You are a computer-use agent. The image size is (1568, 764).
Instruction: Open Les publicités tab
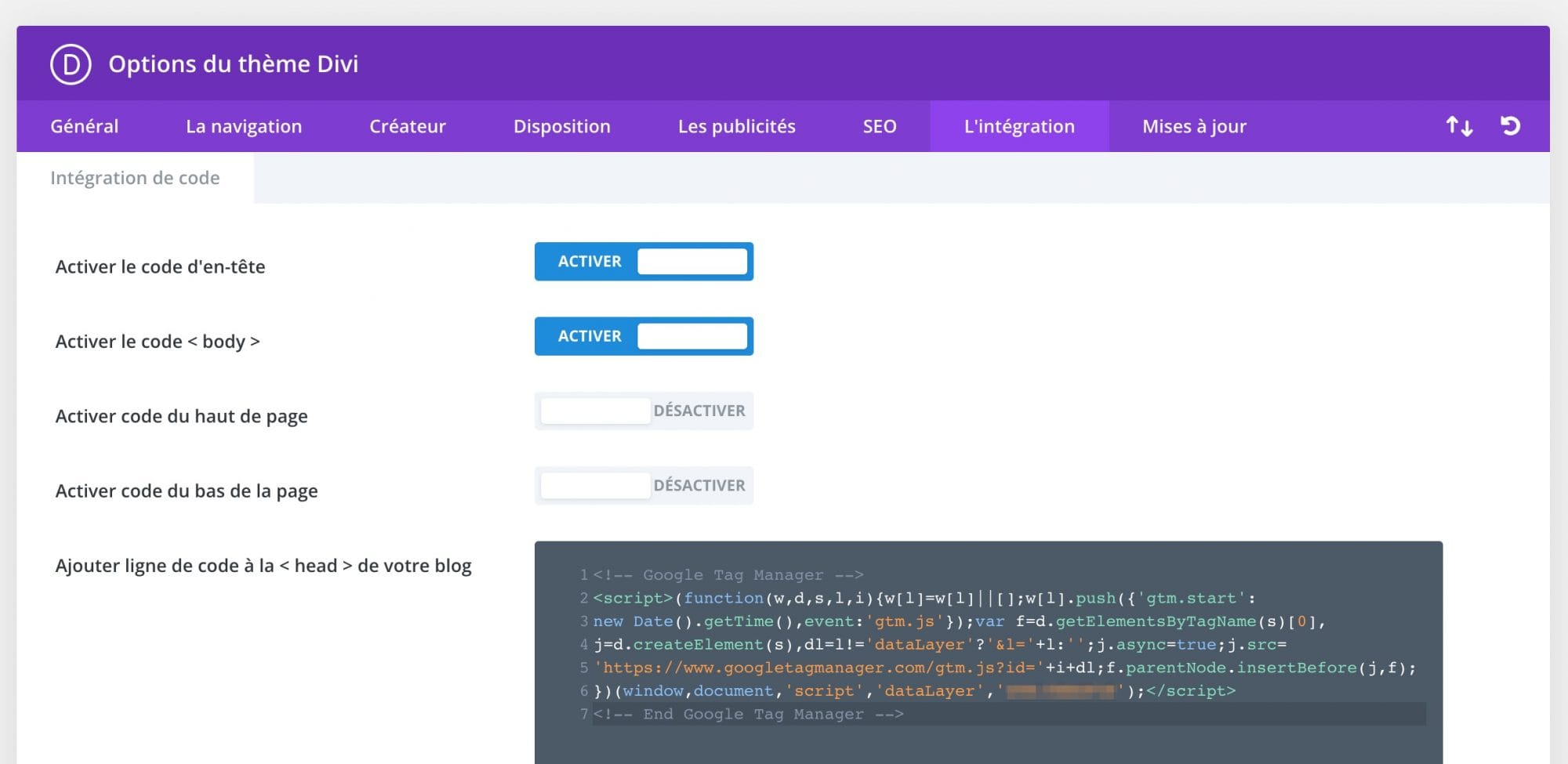coord(737,126)
